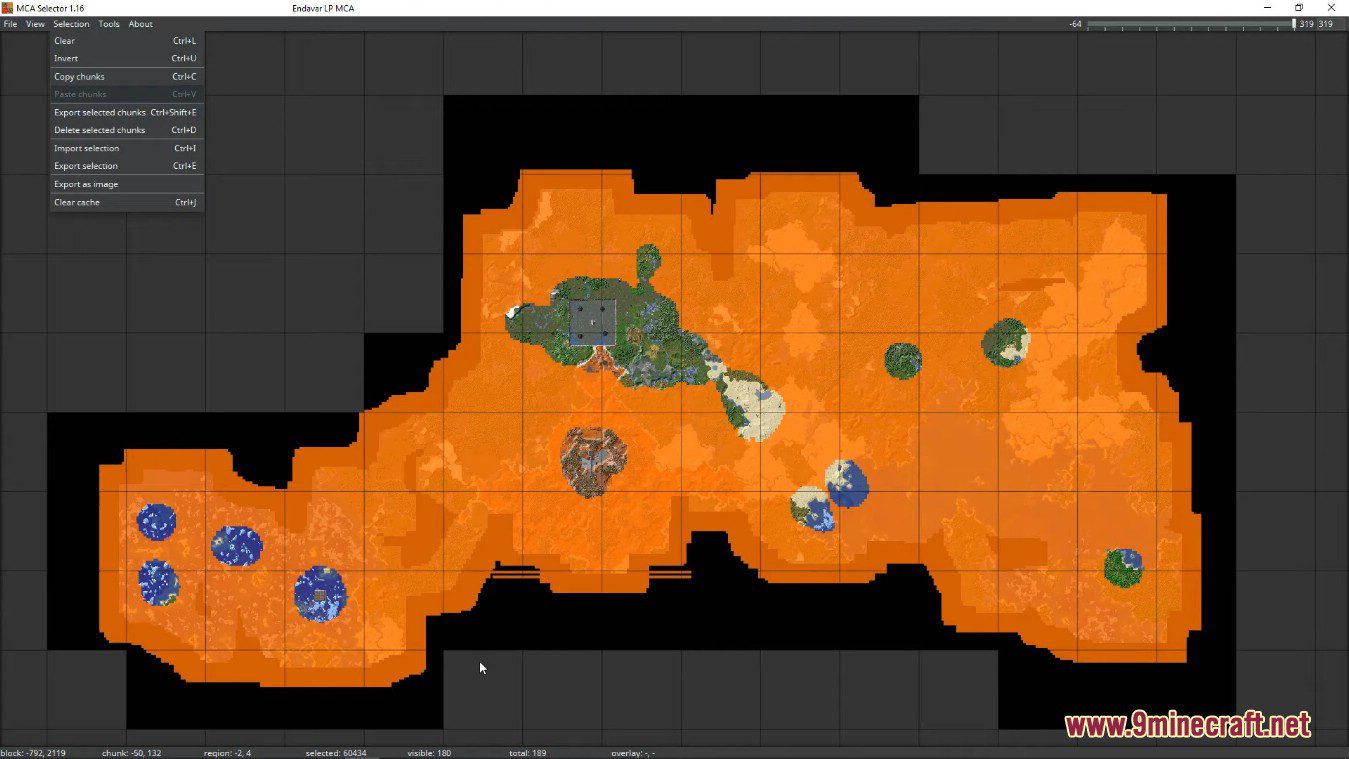
Task: Open the Tools menu
Action: tap(108, 23)
